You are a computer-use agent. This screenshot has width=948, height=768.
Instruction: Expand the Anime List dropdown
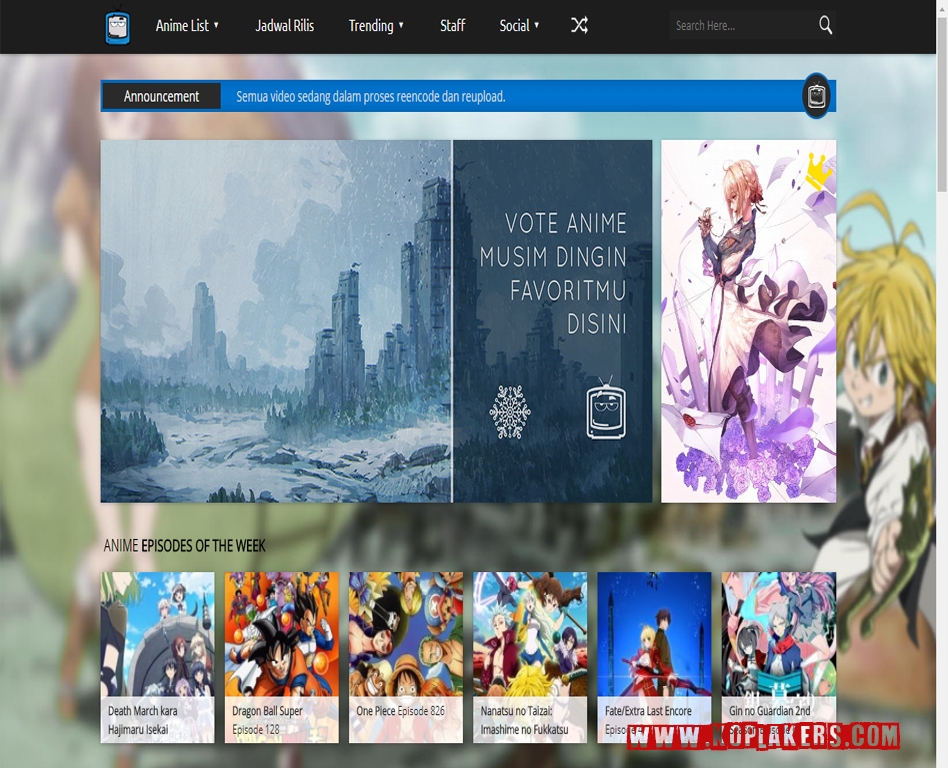(x=187, y=26)
